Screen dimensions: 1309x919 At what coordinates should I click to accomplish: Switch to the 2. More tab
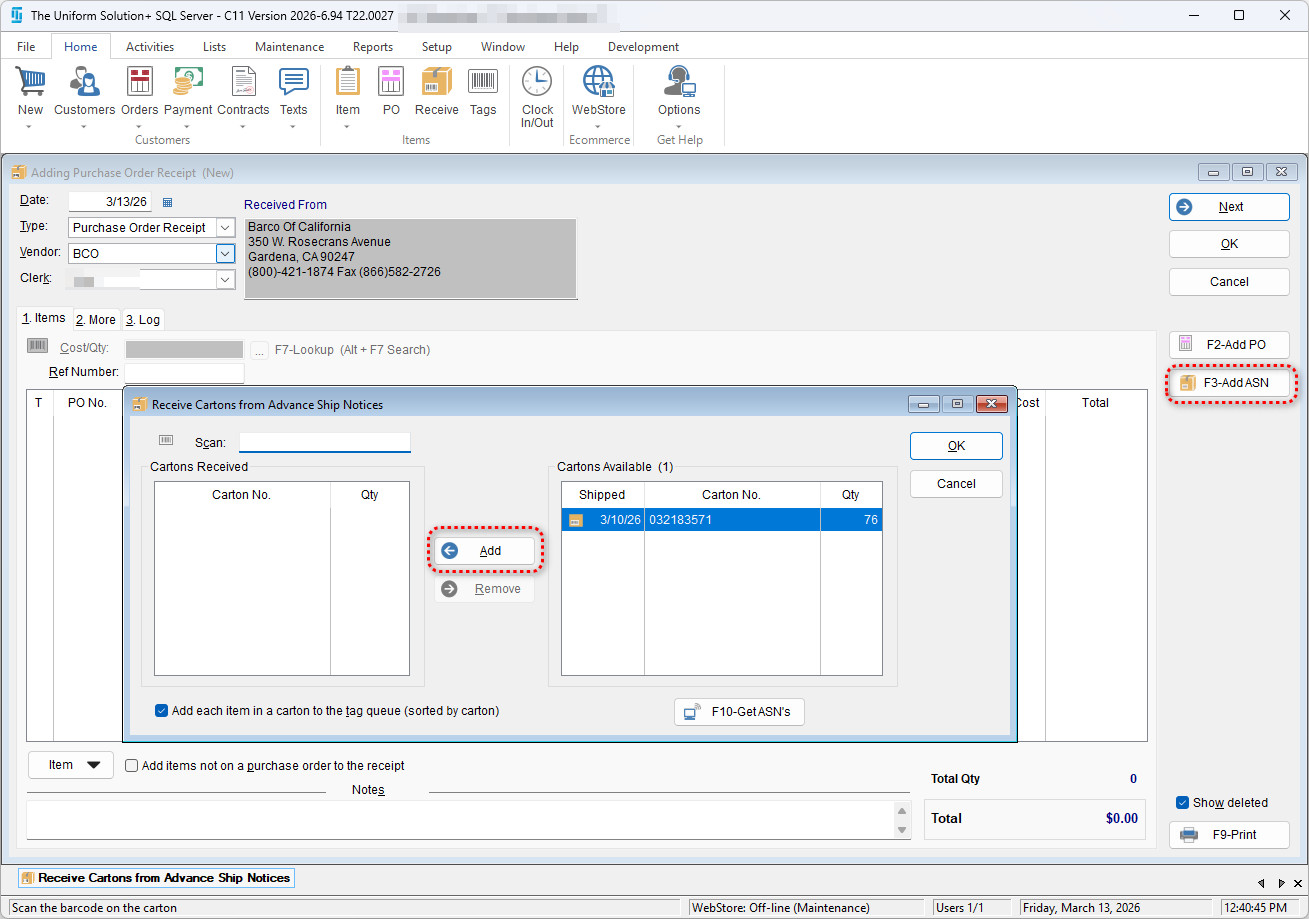(x=96, y=320)
